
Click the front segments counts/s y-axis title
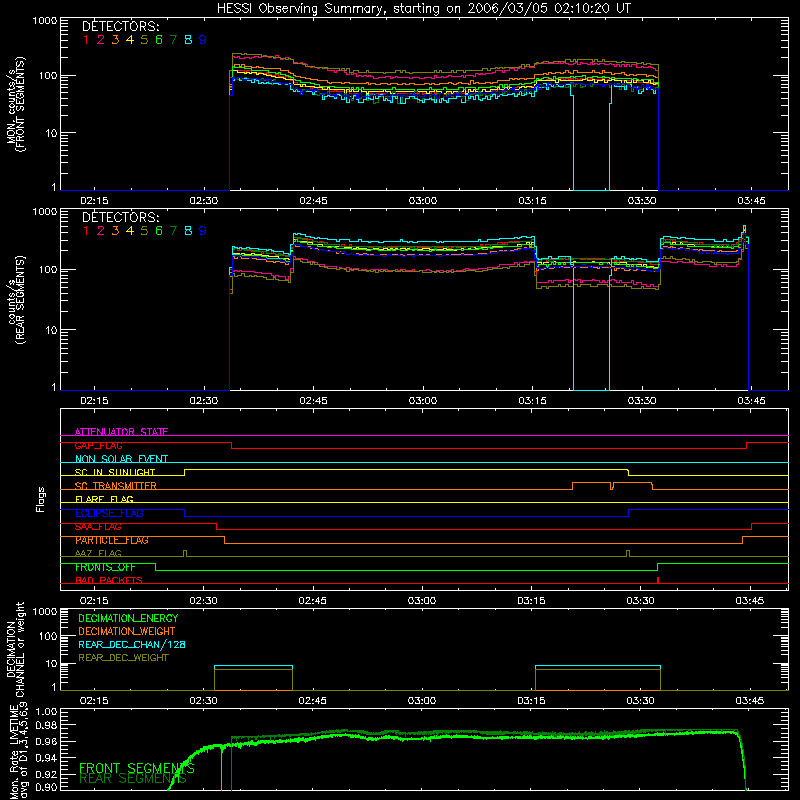point(15,104)
